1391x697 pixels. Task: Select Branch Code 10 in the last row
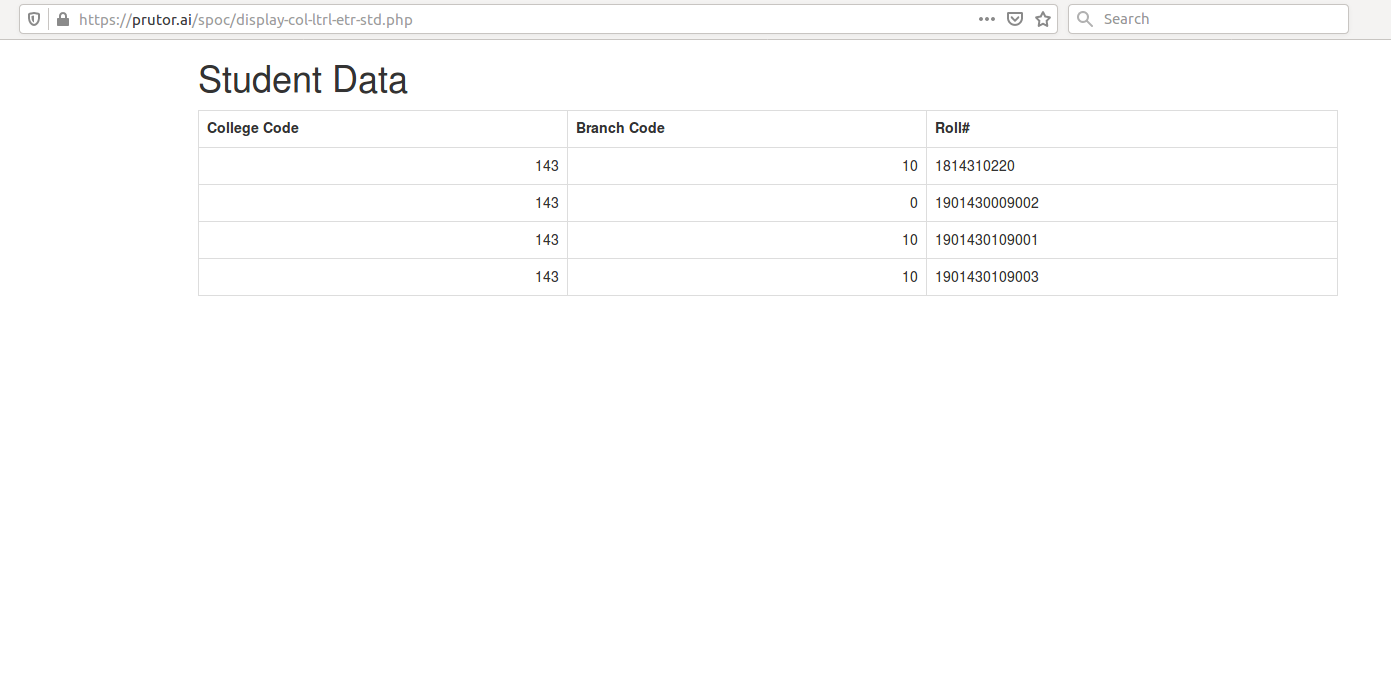pos(909,277)
